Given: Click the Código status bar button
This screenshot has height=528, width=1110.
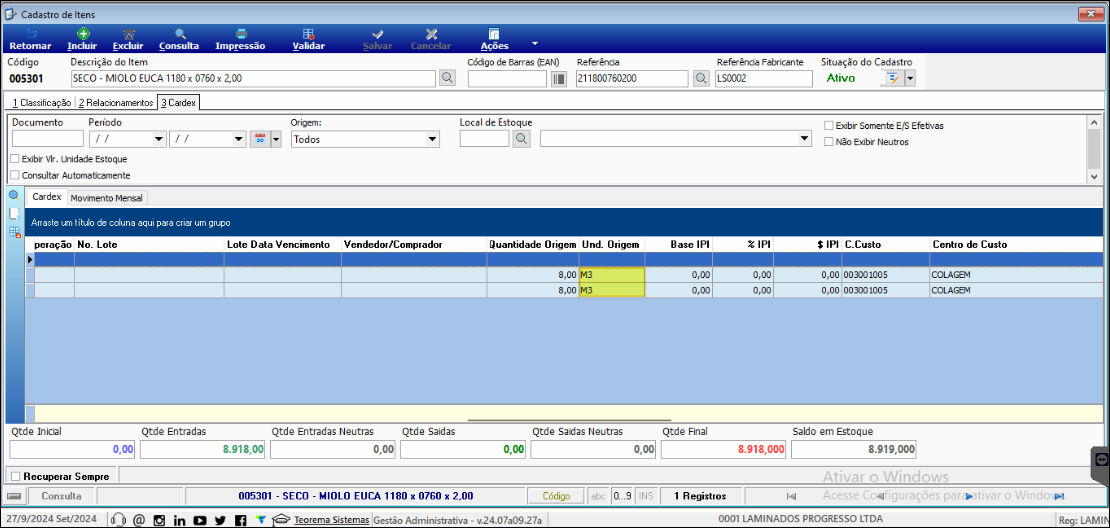Looking at the screenshot, I should click(556, 496).
